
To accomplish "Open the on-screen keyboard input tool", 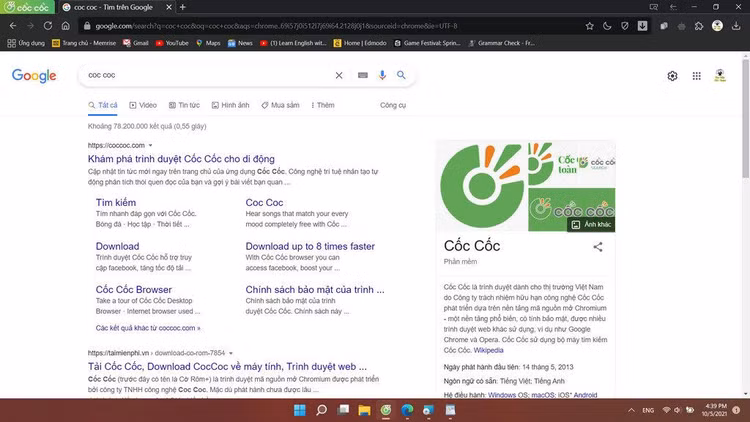I will (x=362, y=75).
